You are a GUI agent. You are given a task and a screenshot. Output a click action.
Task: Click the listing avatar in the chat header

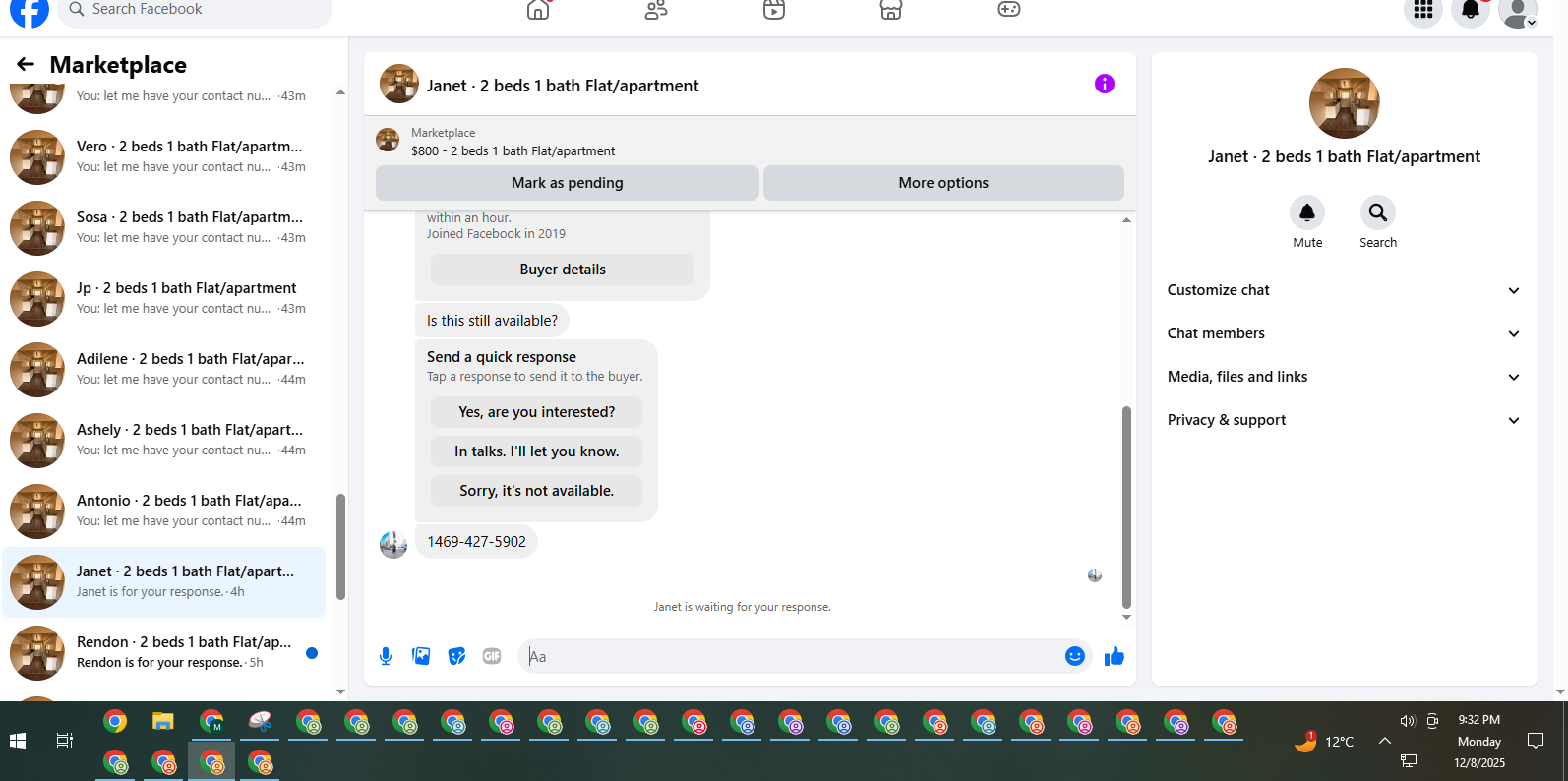point(399,85)
